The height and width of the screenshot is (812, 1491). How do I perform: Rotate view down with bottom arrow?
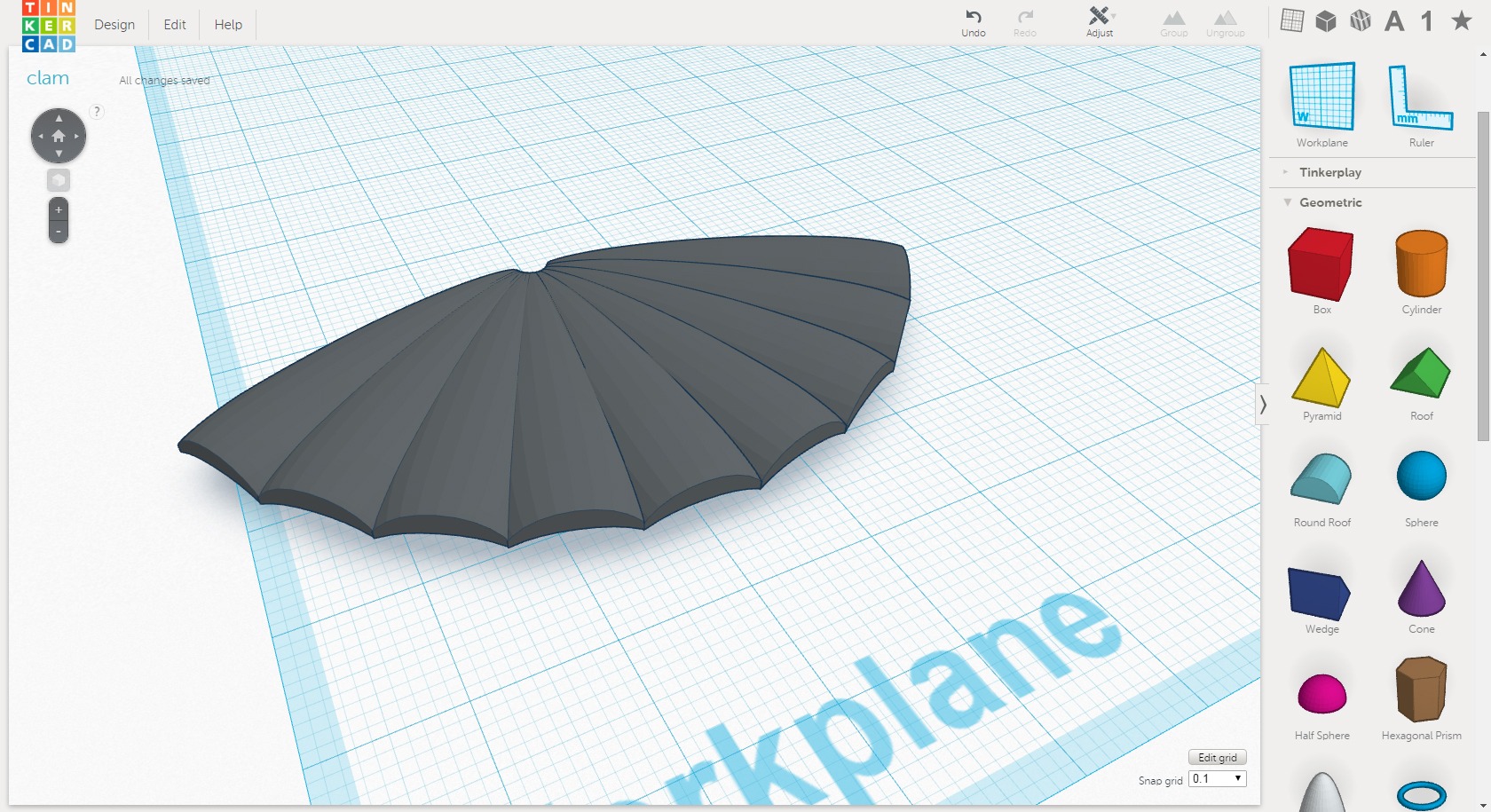pos(59,154)
